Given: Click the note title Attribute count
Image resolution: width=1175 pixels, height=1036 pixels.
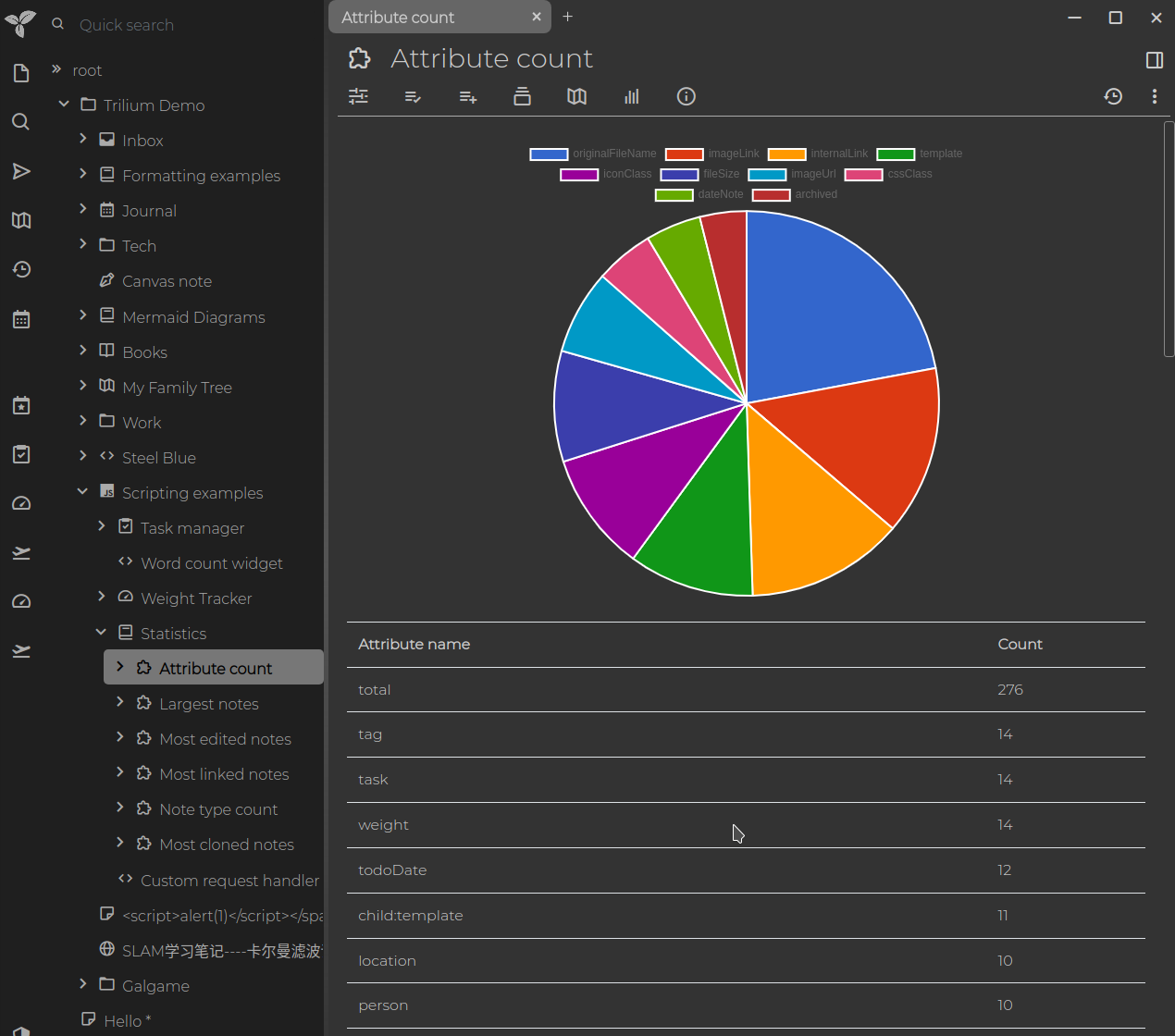Looking at the screenshot, I should 491,58.
